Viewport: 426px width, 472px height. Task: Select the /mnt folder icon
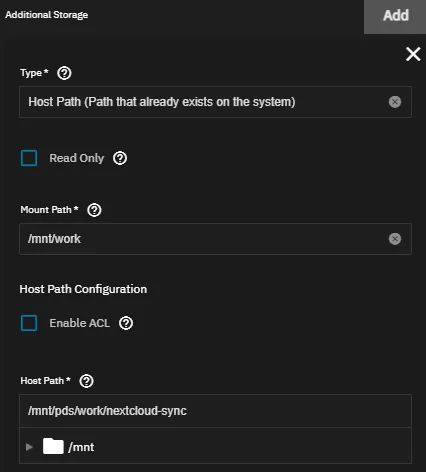pyautogui.click(x=53, y=446)
